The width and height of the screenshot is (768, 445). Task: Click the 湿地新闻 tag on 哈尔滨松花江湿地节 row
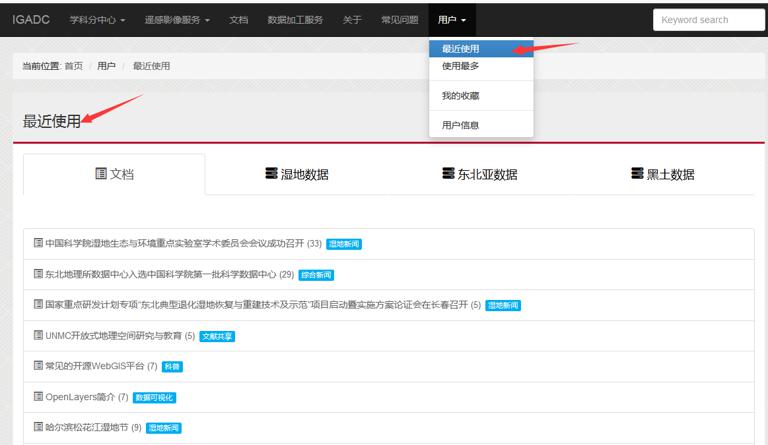coord(164,428)
